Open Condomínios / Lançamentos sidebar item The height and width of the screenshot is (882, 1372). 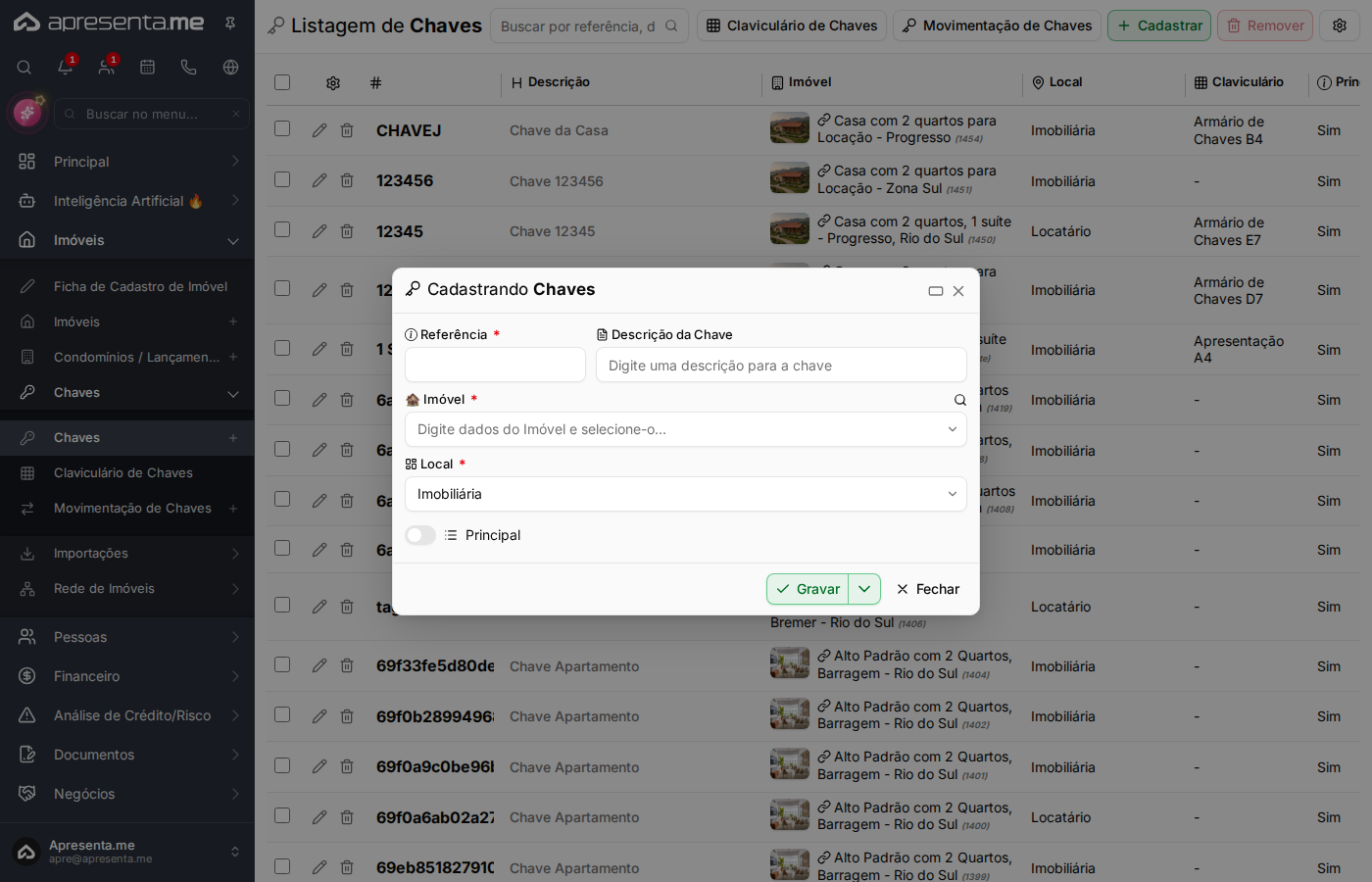click(127, 358)
